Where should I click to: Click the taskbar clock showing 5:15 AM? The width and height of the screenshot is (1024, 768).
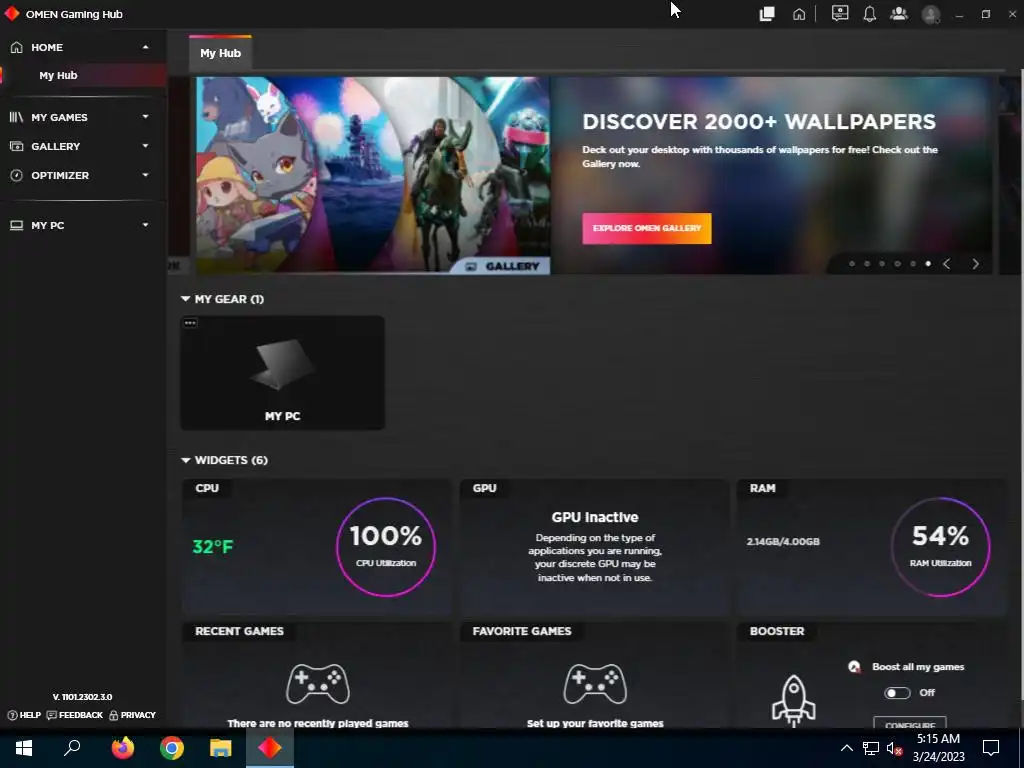pos(938,748)
